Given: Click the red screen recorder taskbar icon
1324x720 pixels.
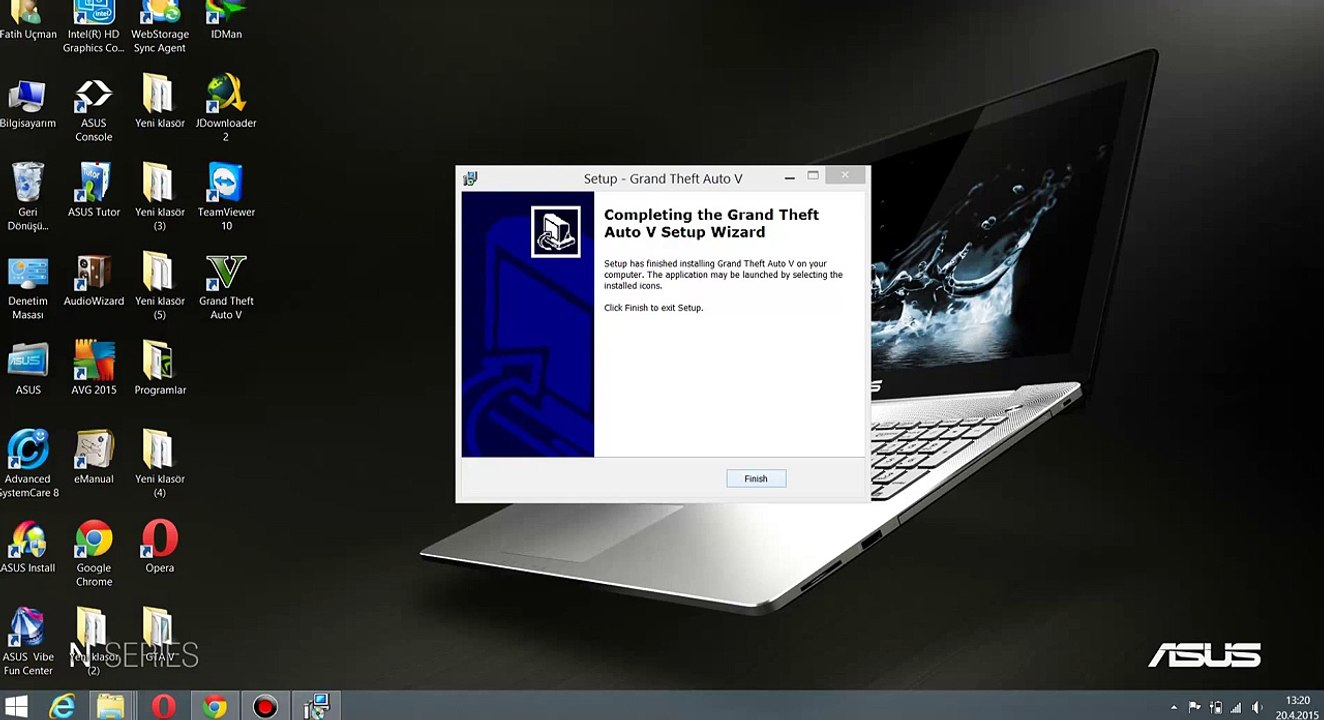Looking at the screenshot, I should pos(265,707).
